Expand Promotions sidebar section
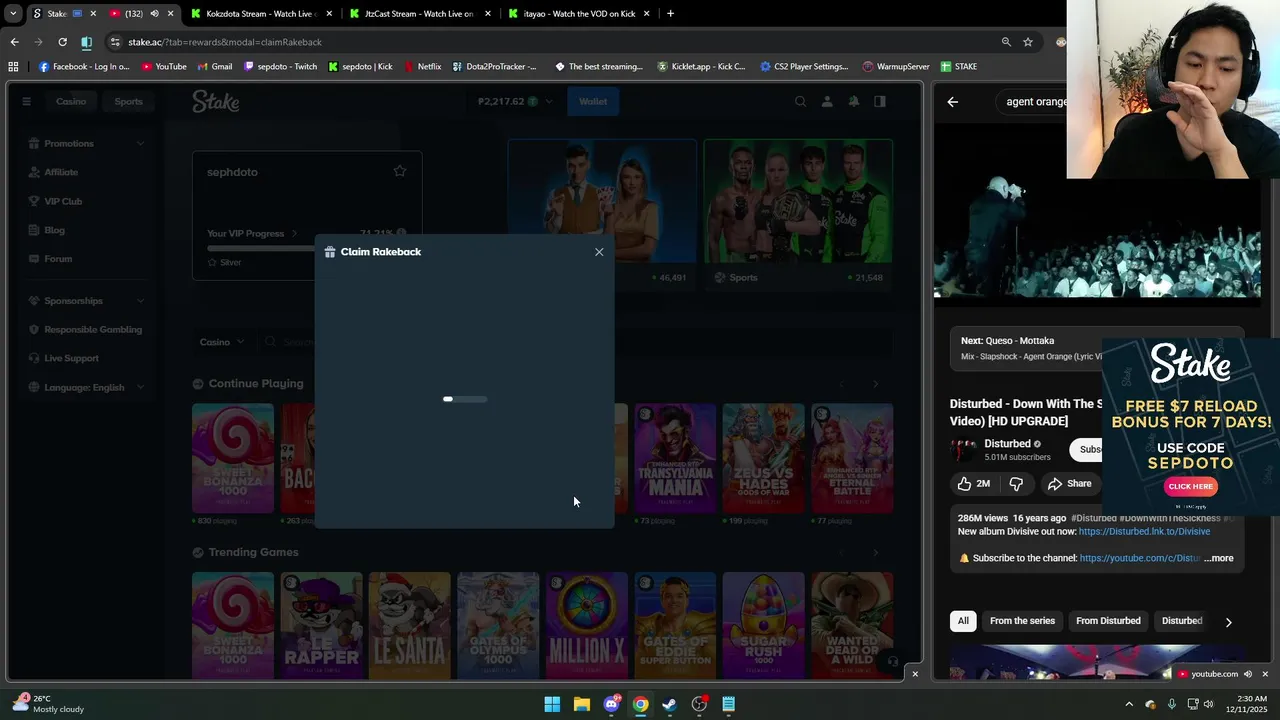This screenshot has height=720, width=1280. click(140, 144)
